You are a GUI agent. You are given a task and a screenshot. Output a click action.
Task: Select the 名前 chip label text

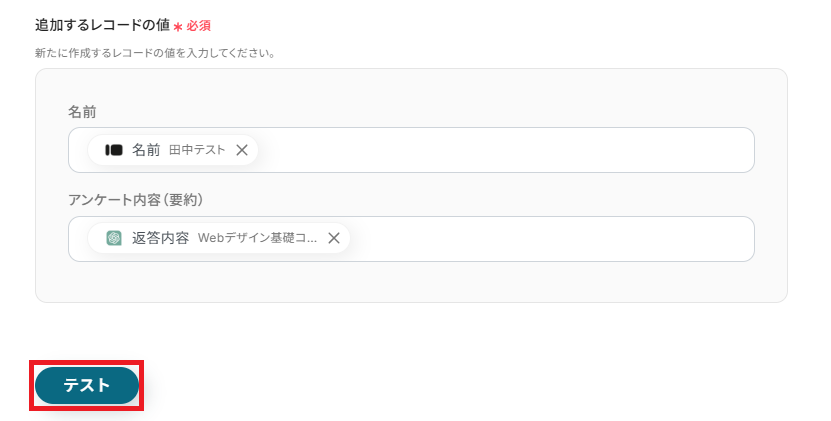click(x=146, y=150)
